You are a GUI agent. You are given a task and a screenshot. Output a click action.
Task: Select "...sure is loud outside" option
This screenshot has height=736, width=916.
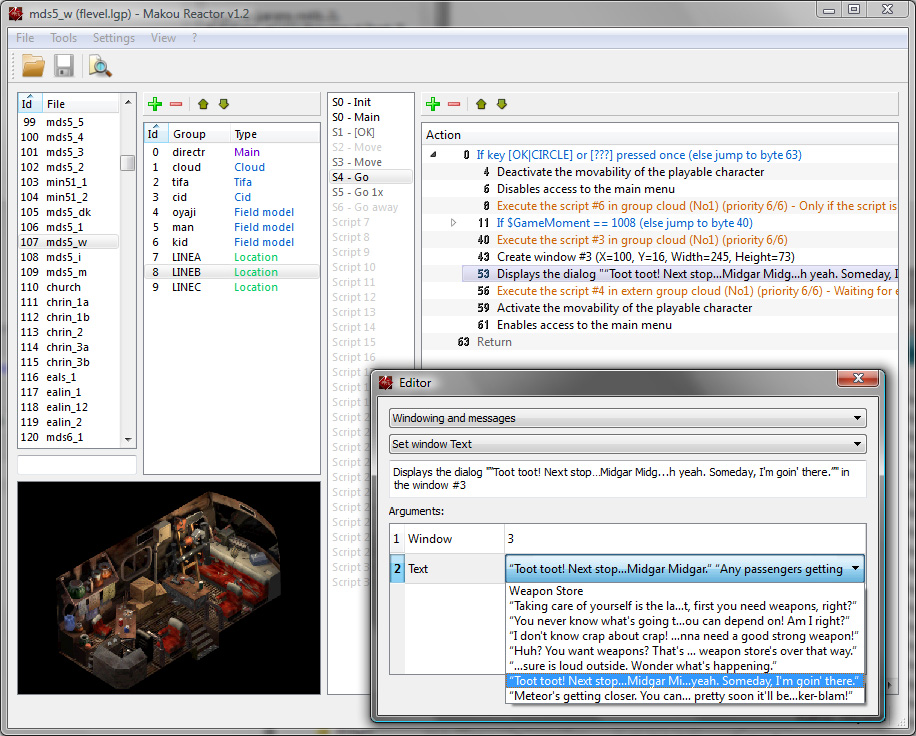tap(685, 666)
